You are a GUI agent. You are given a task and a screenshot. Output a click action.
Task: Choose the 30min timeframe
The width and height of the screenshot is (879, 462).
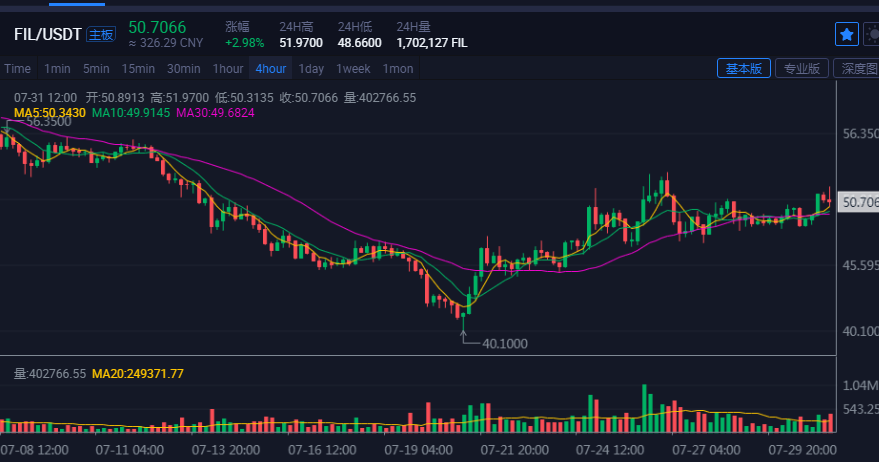184,69
